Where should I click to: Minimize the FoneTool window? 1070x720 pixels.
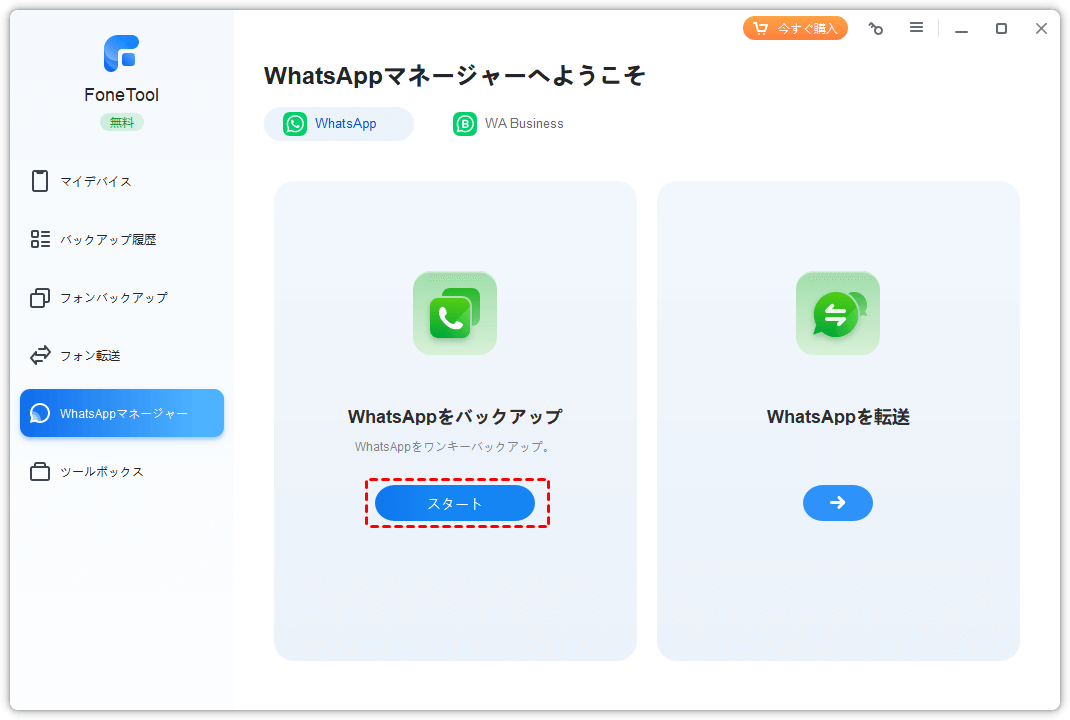tap(961, 29)
